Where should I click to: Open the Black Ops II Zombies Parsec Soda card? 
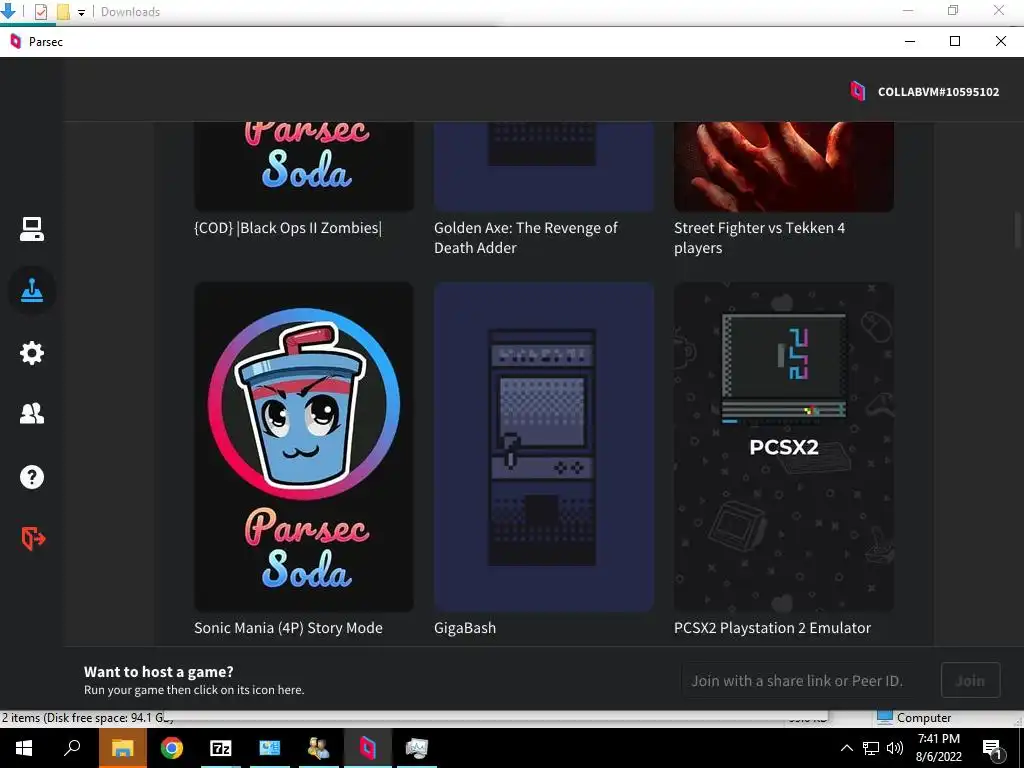(x=304, y=166)
